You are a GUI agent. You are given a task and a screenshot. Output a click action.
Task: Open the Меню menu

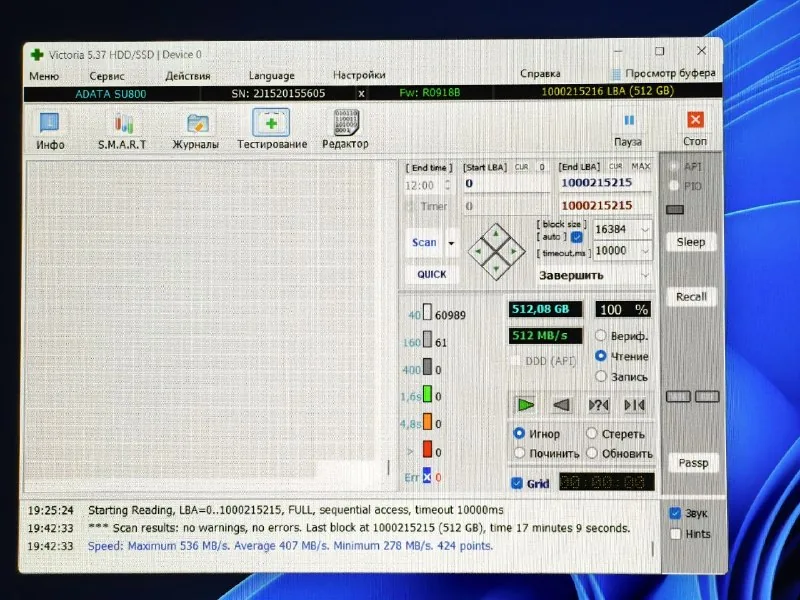click(44, 76)
